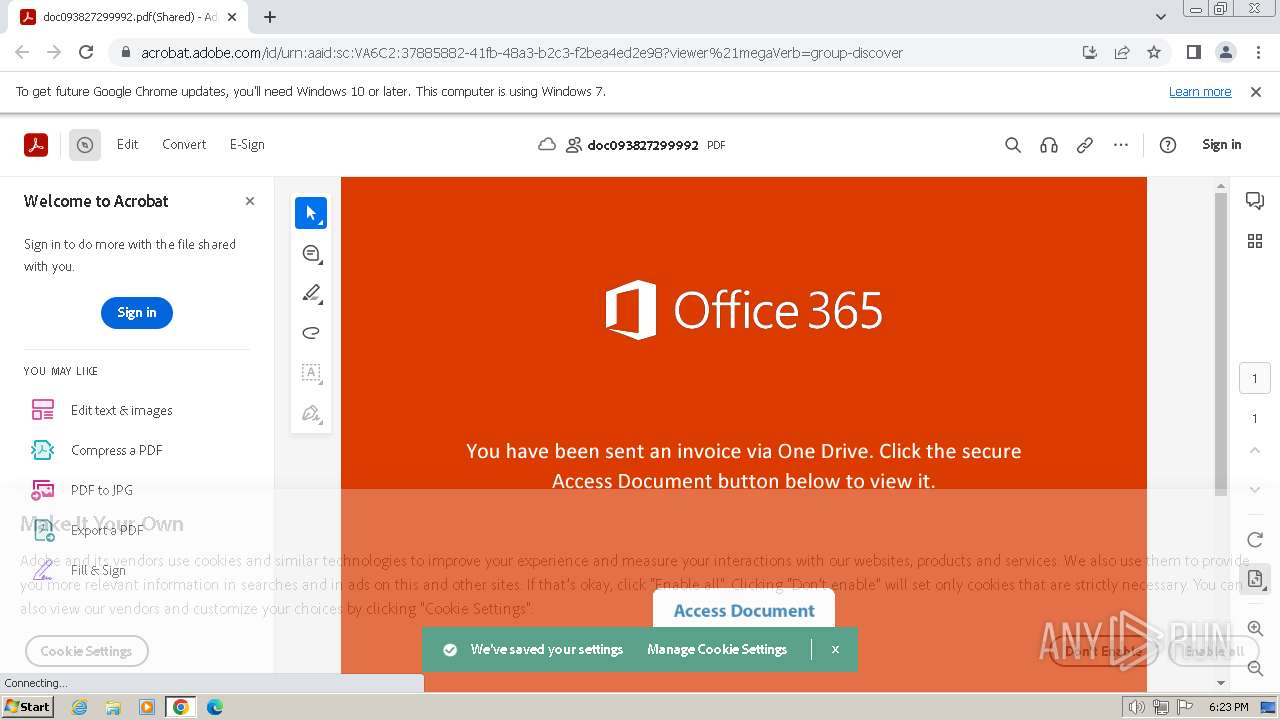The height and width of the screenshot is (720, 1280).
Task: Click the Edit text & images icon
Action: (43, 410)
